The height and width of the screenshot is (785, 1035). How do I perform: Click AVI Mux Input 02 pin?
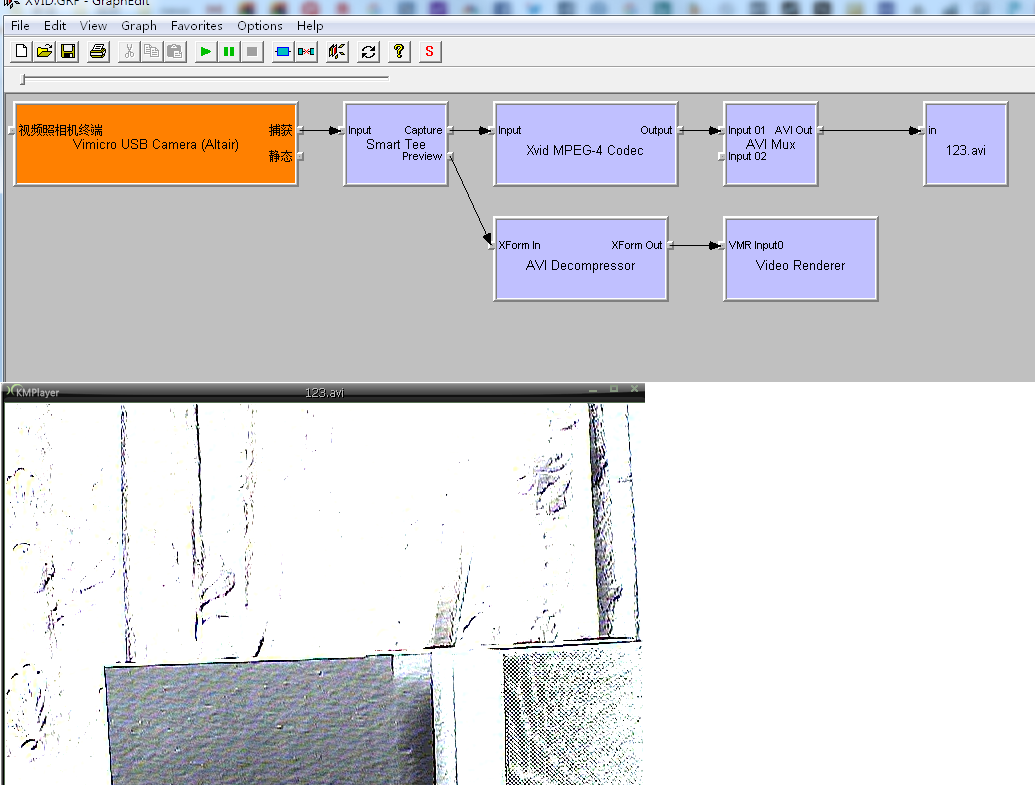pos(721,156)
